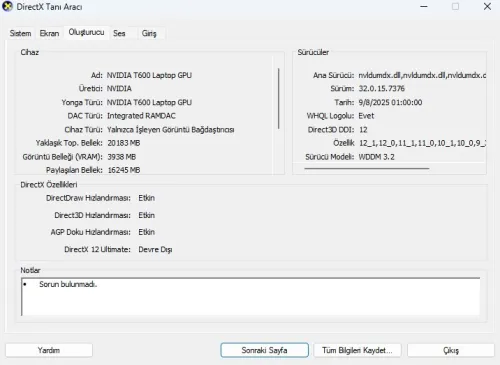Click the Cihaz panel vertical scrollbar
The height and width of the screenshot is (365, 500).
point(278,99)
